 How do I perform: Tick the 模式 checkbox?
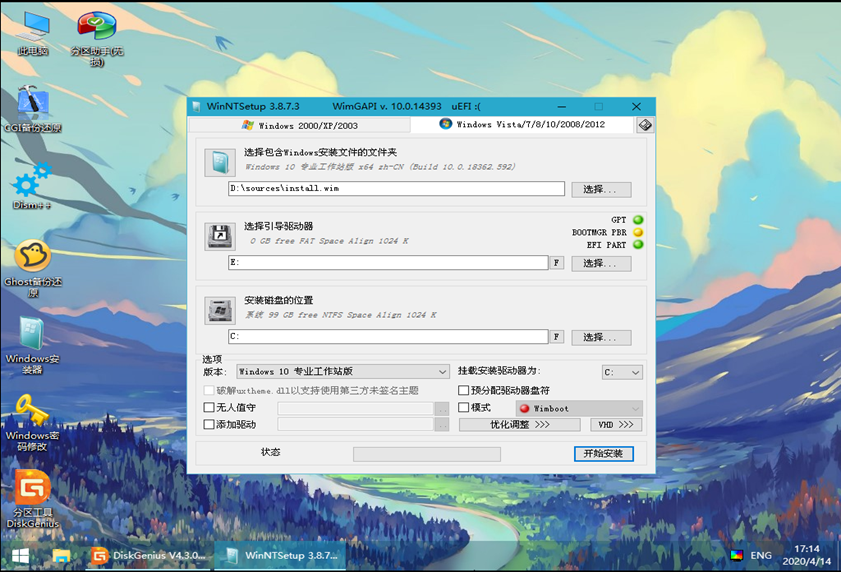coord(463,407)
